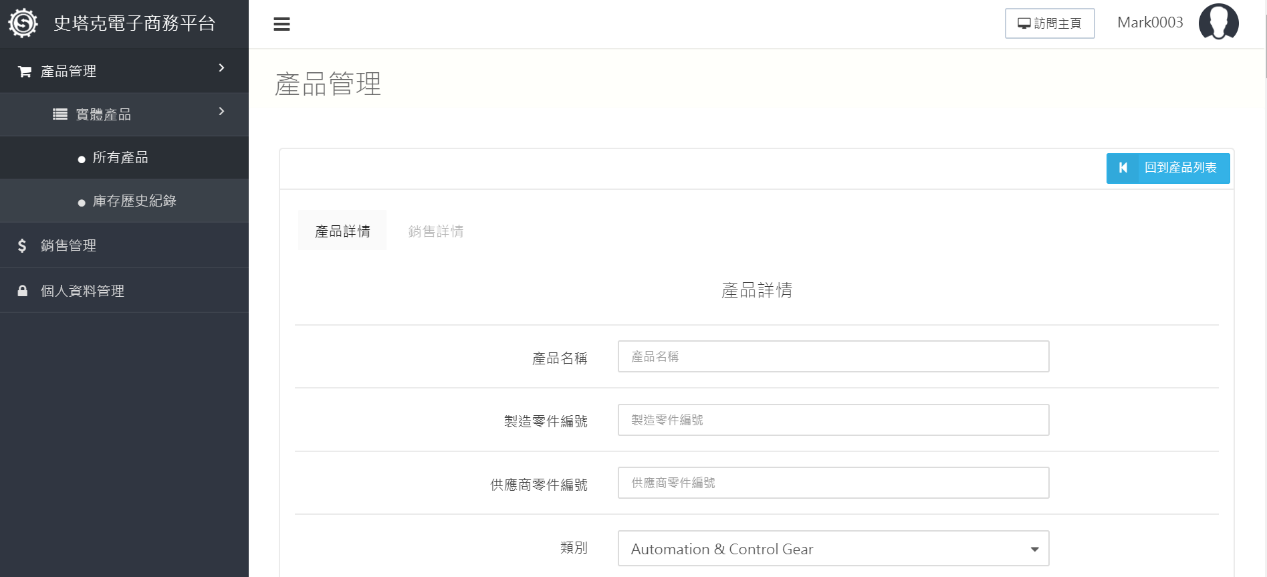Screen dimensions: 1267x577
Task: Click the monitor icon in 訪問主頁 button
Action: 1024,24
